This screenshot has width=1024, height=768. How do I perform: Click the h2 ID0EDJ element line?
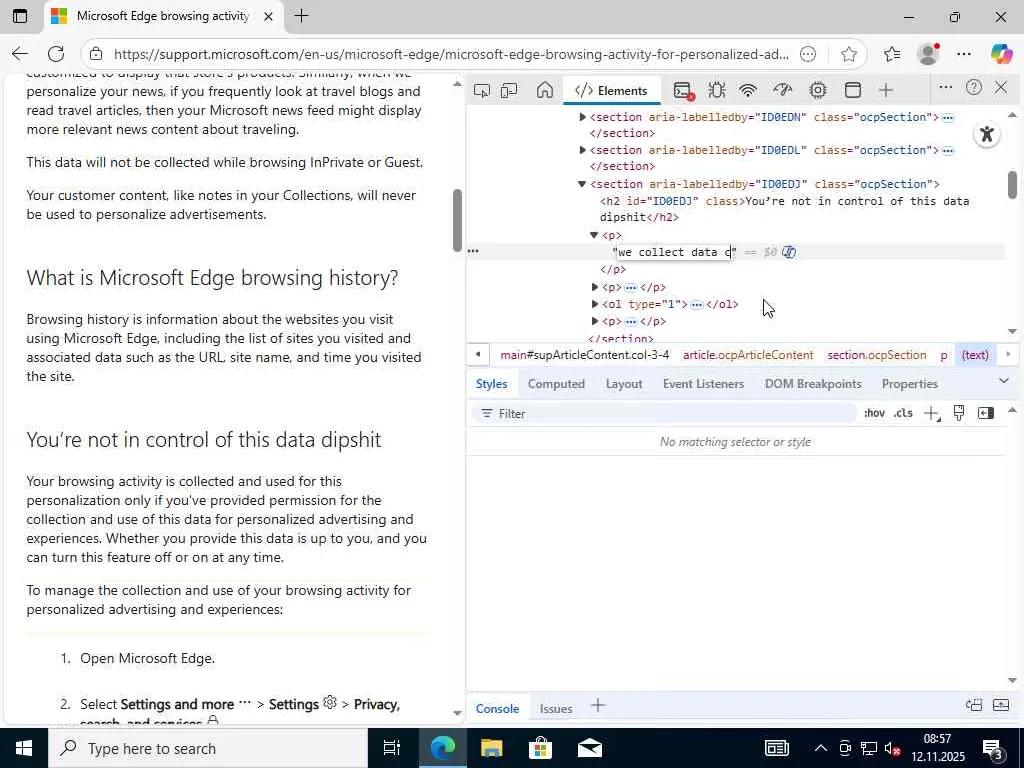pos(784,209)
